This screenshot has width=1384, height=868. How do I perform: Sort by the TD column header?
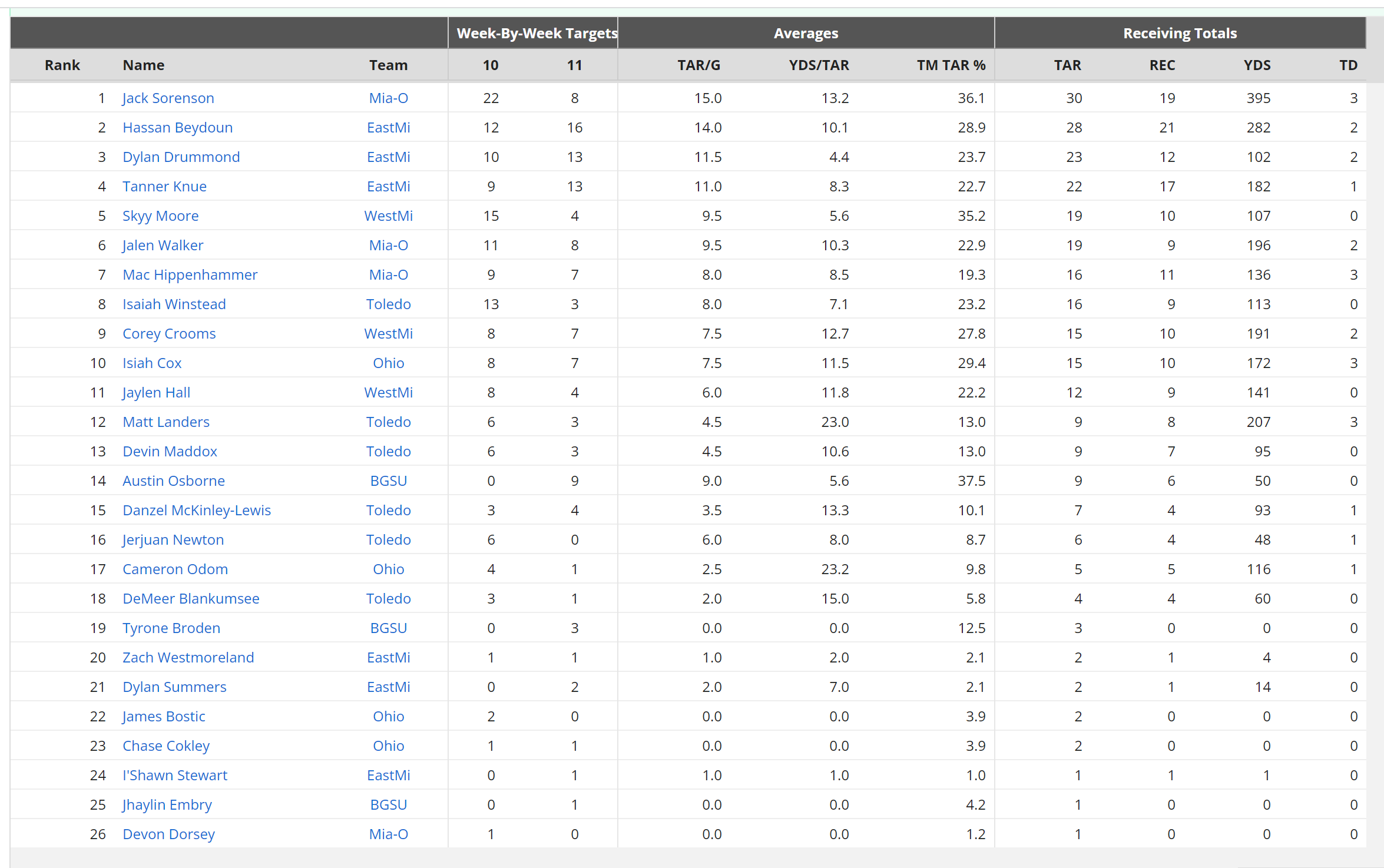coord(1349,65)
